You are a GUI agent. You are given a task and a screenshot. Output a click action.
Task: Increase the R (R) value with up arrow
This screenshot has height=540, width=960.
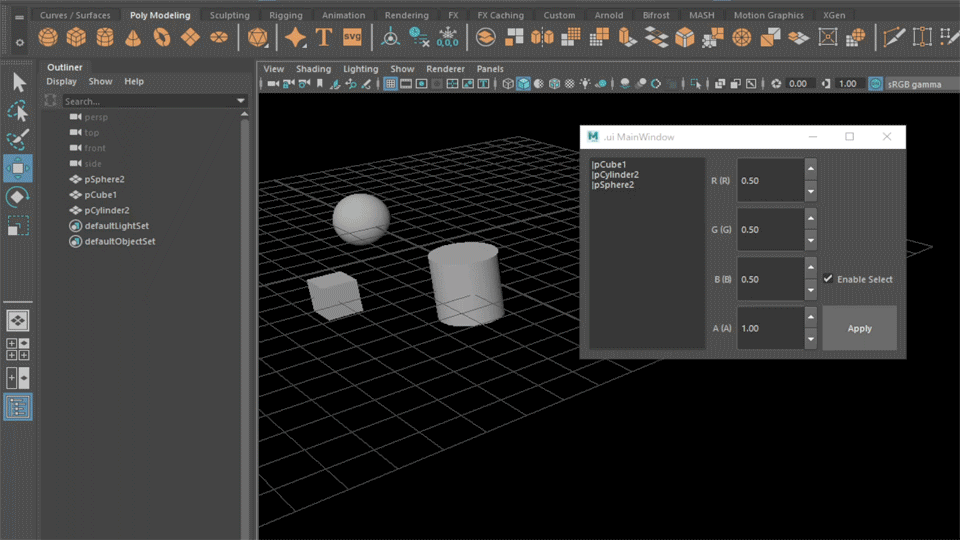tap(811, 167)
